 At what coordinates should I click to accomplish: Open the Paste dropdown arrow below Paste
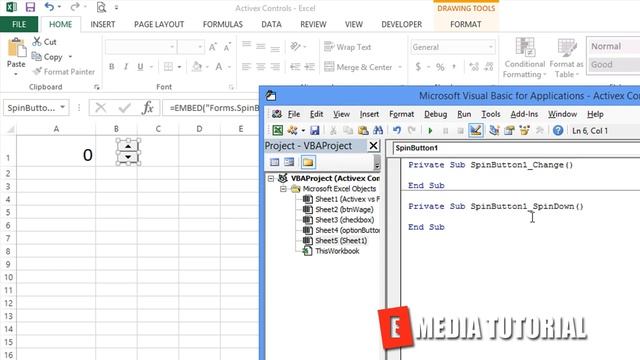(16, 74)
